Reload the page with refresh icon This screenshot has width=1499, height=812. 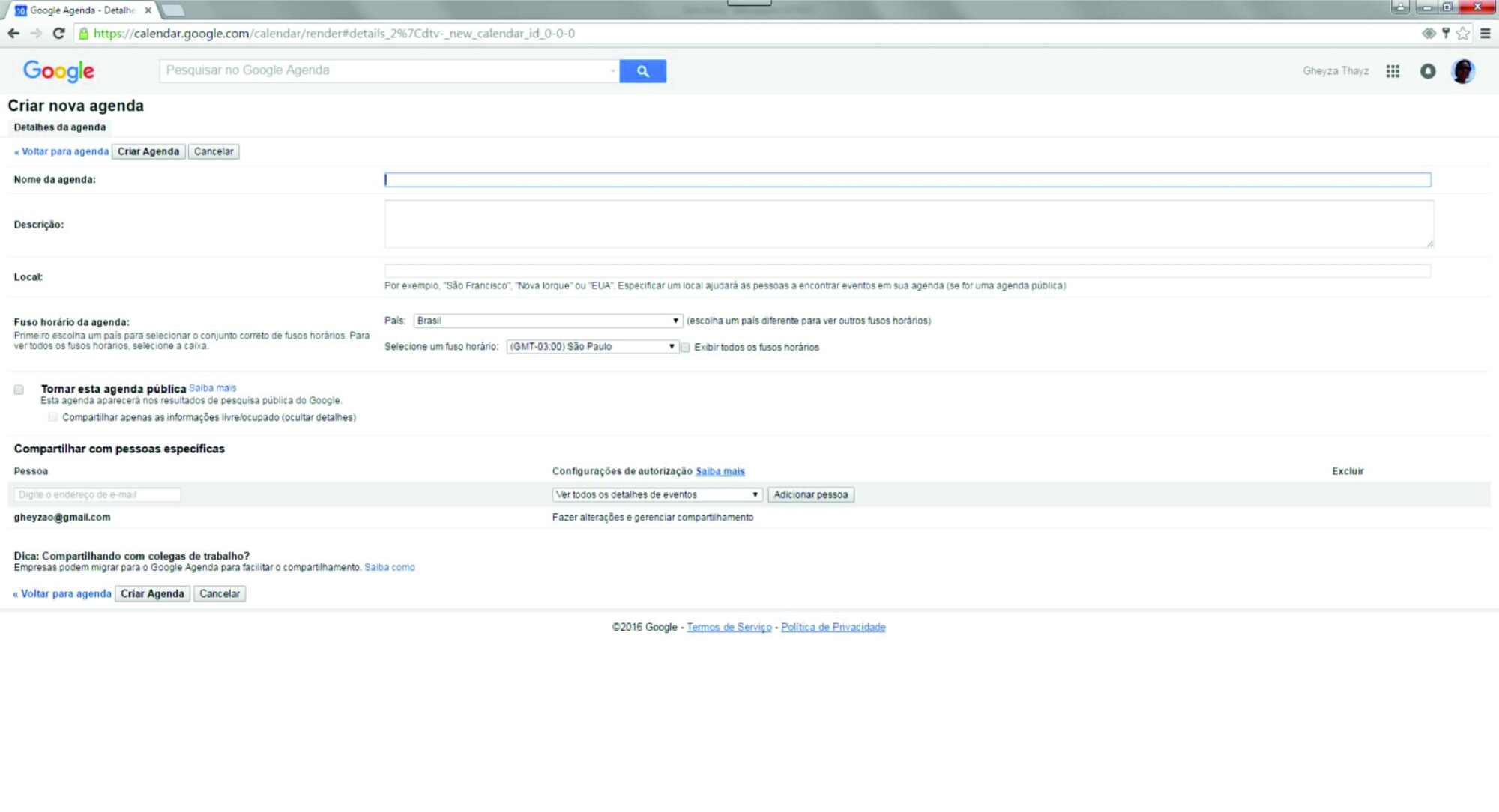point(59,34)
